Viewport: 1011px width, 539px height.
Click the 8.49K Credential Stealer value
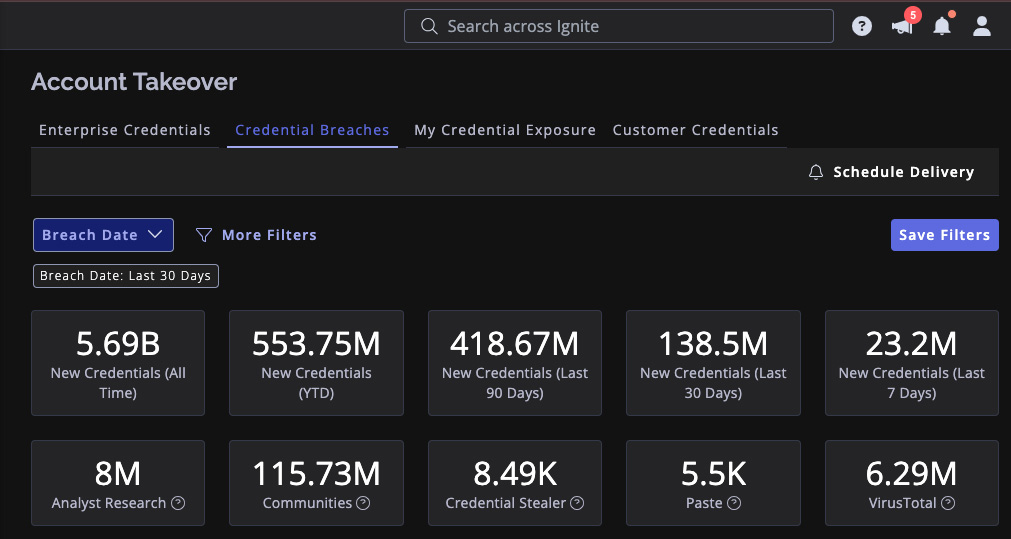pyautogui.click(x=515, y=474)
